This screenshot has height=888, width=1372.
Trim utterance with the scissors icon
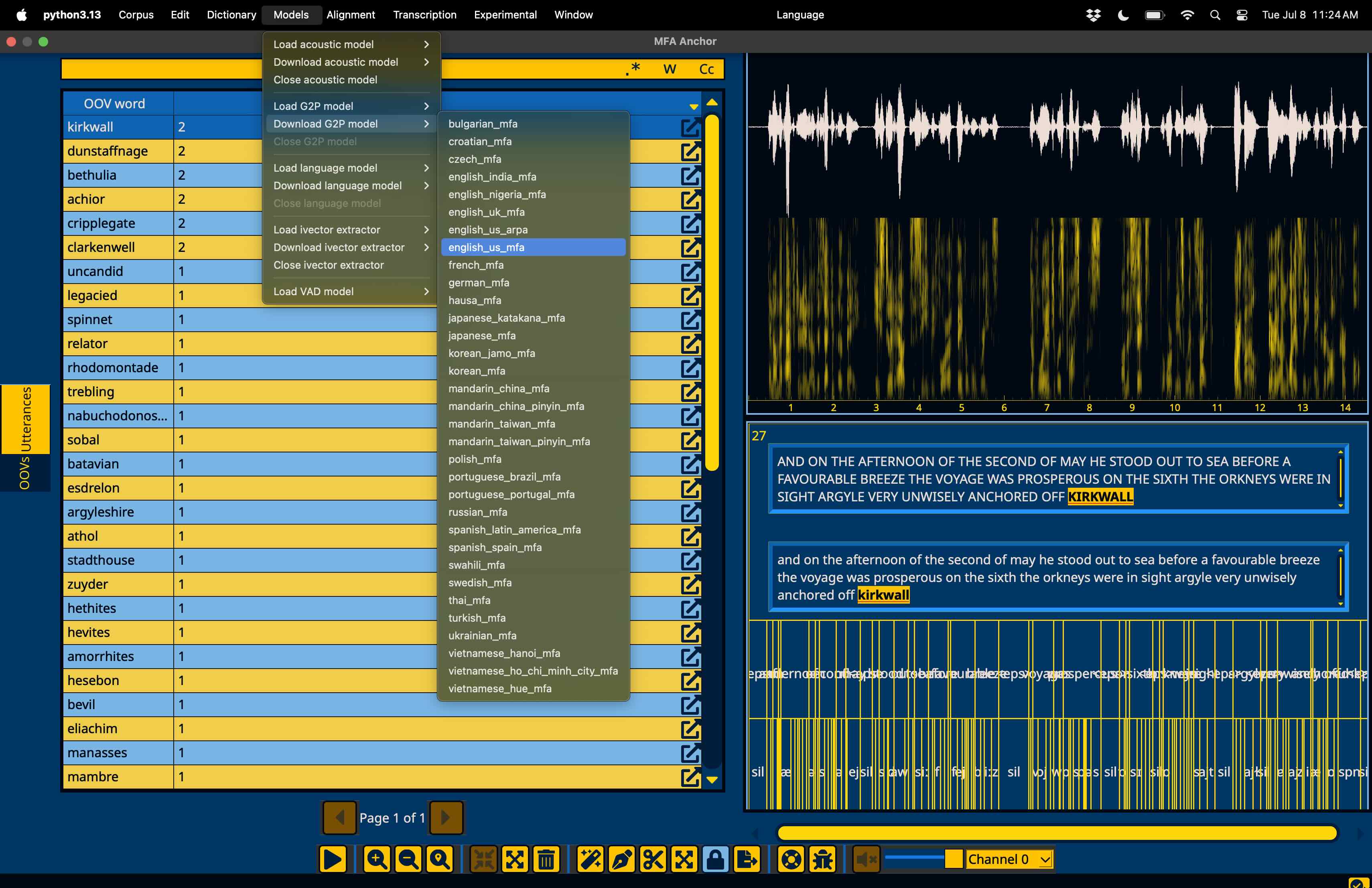pos(653,860)
